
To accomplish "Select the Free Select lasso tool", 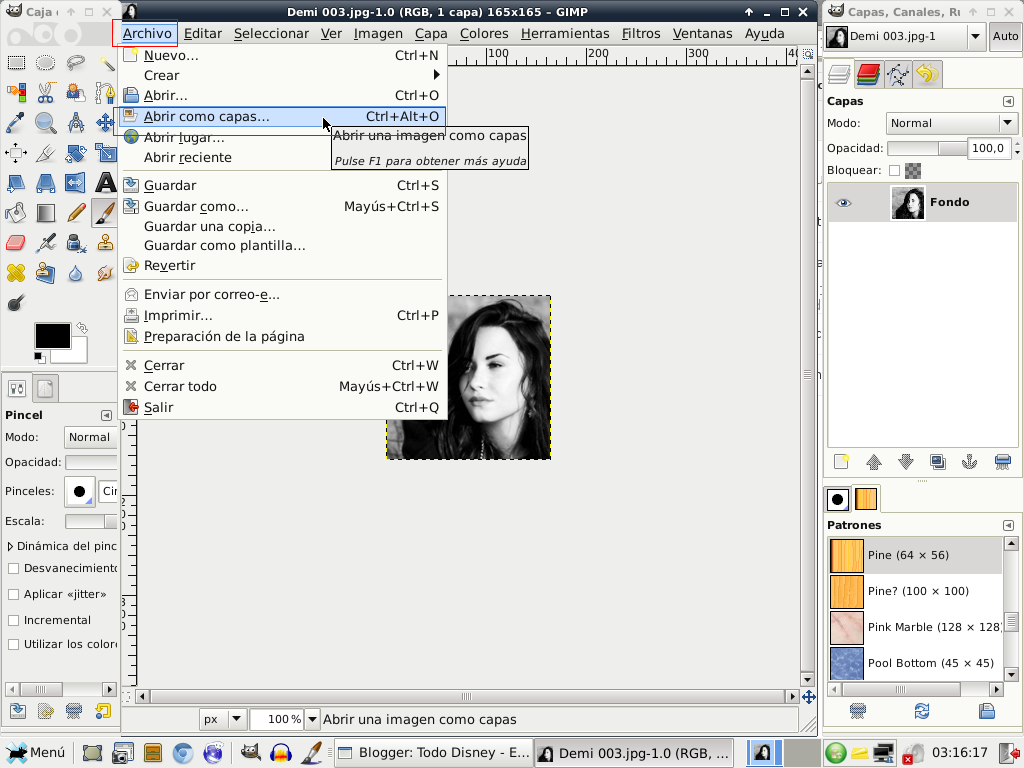I will coord(76,63).
